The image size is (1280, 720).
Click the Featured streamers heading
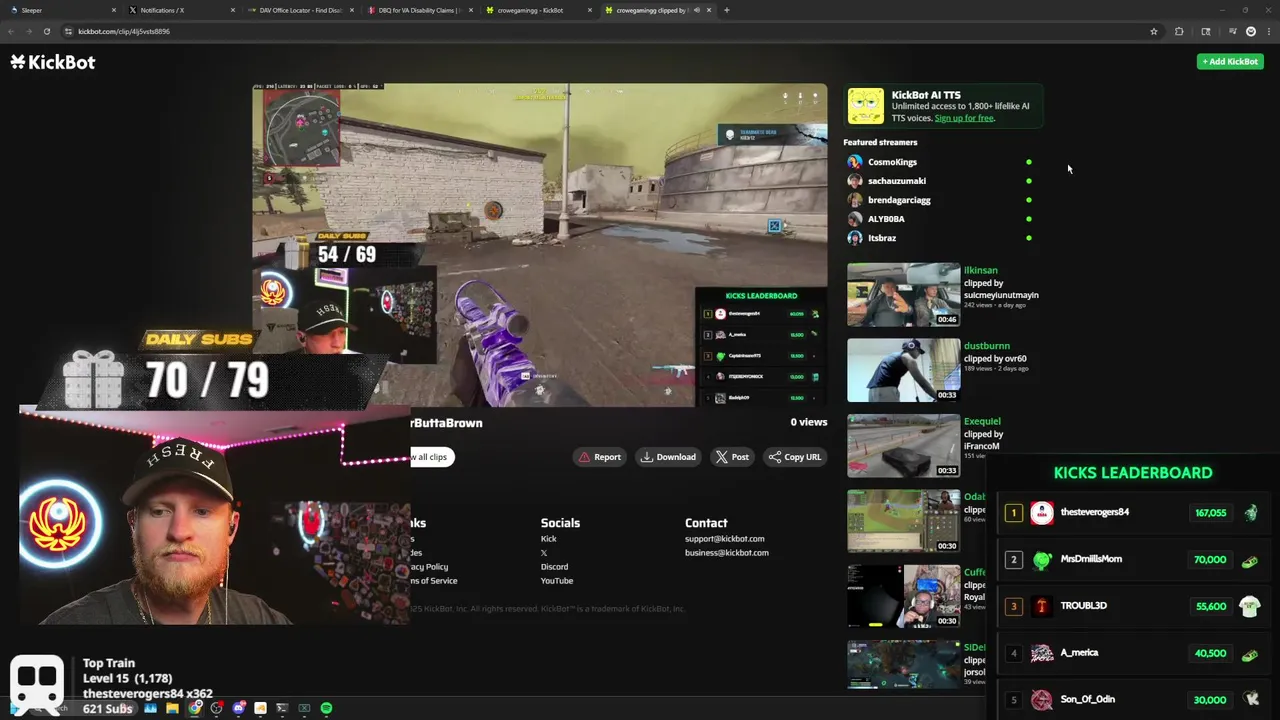(x=880, y=142)
